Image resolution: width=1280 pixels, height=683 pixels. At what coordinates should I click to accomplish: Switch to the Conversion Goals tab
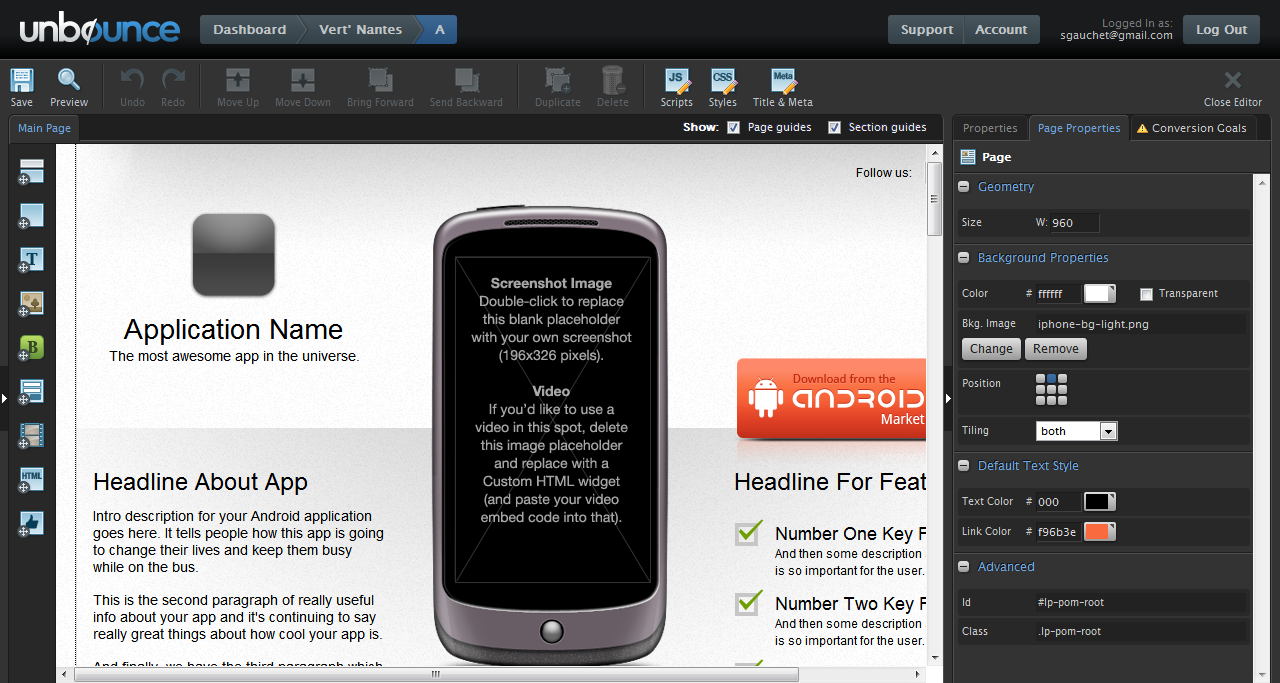pyautogui.click(x=1191, y=128)
